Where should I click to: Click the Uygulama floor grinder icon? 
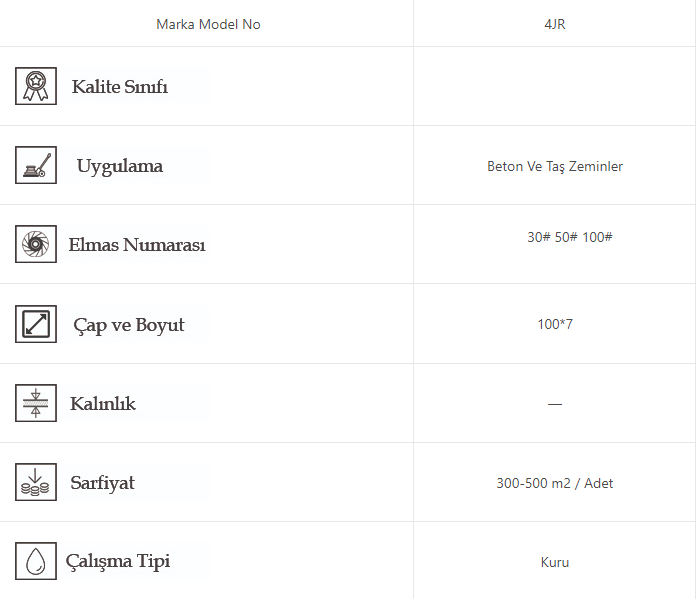(36, 165)
